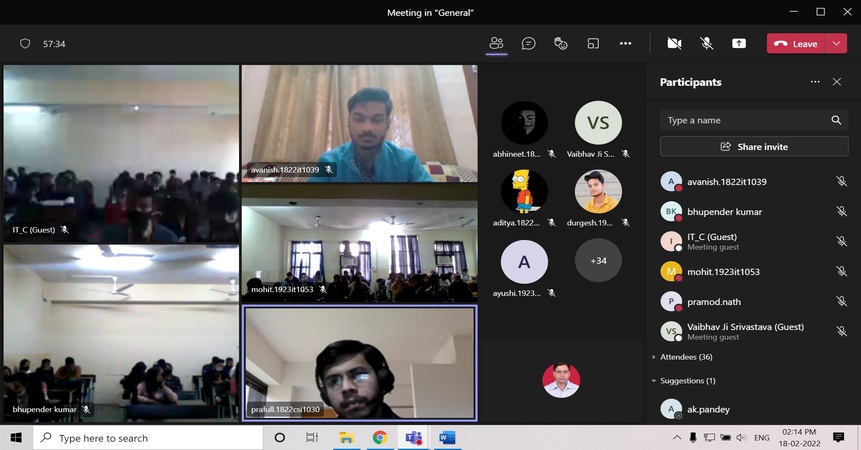Viewport: 861px width, 450px height.
Task: Open the meeting chat icon
Action: click(x=529, y=44)
